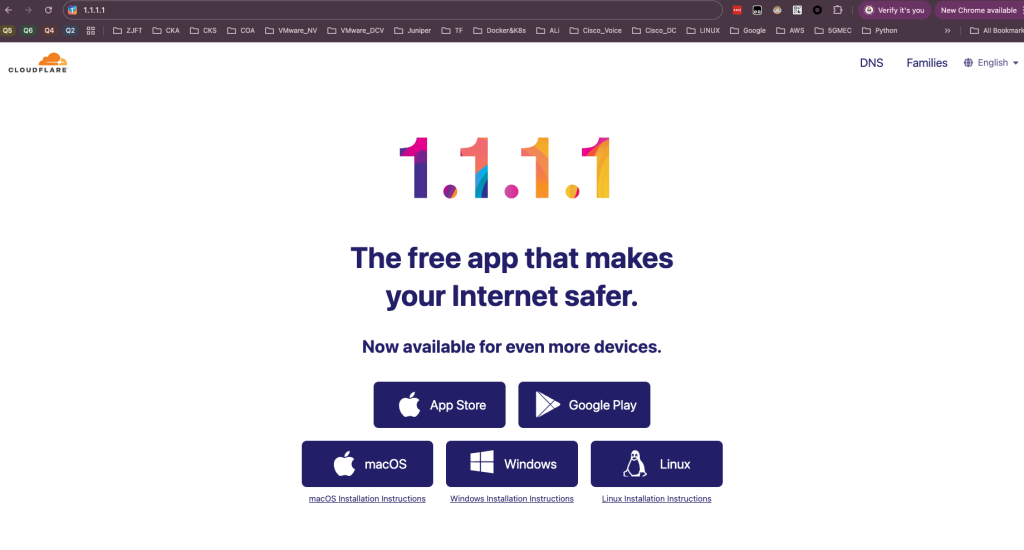Download the macOS app
This screenshot has width=1024, height=550.
coord(367,464)
